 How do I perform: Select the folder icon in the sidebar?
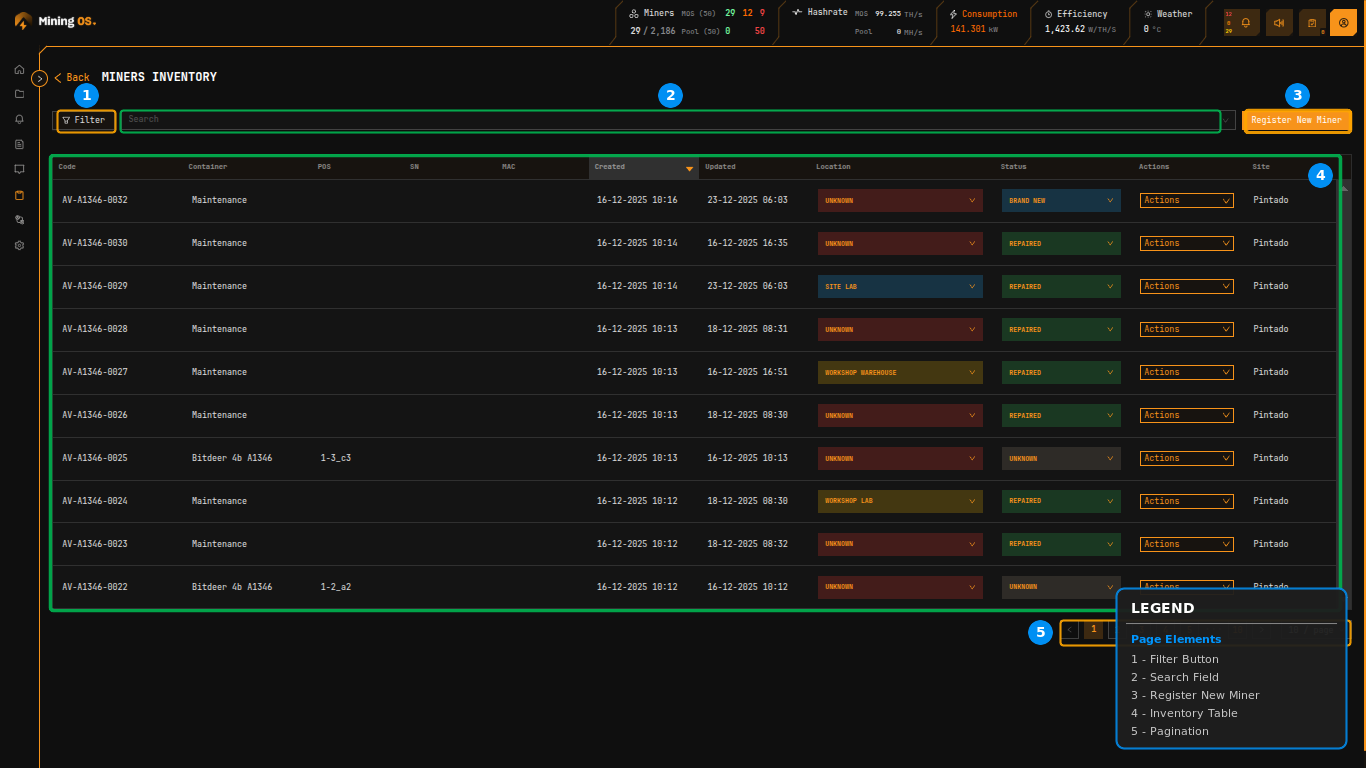[x=18, y=94]
